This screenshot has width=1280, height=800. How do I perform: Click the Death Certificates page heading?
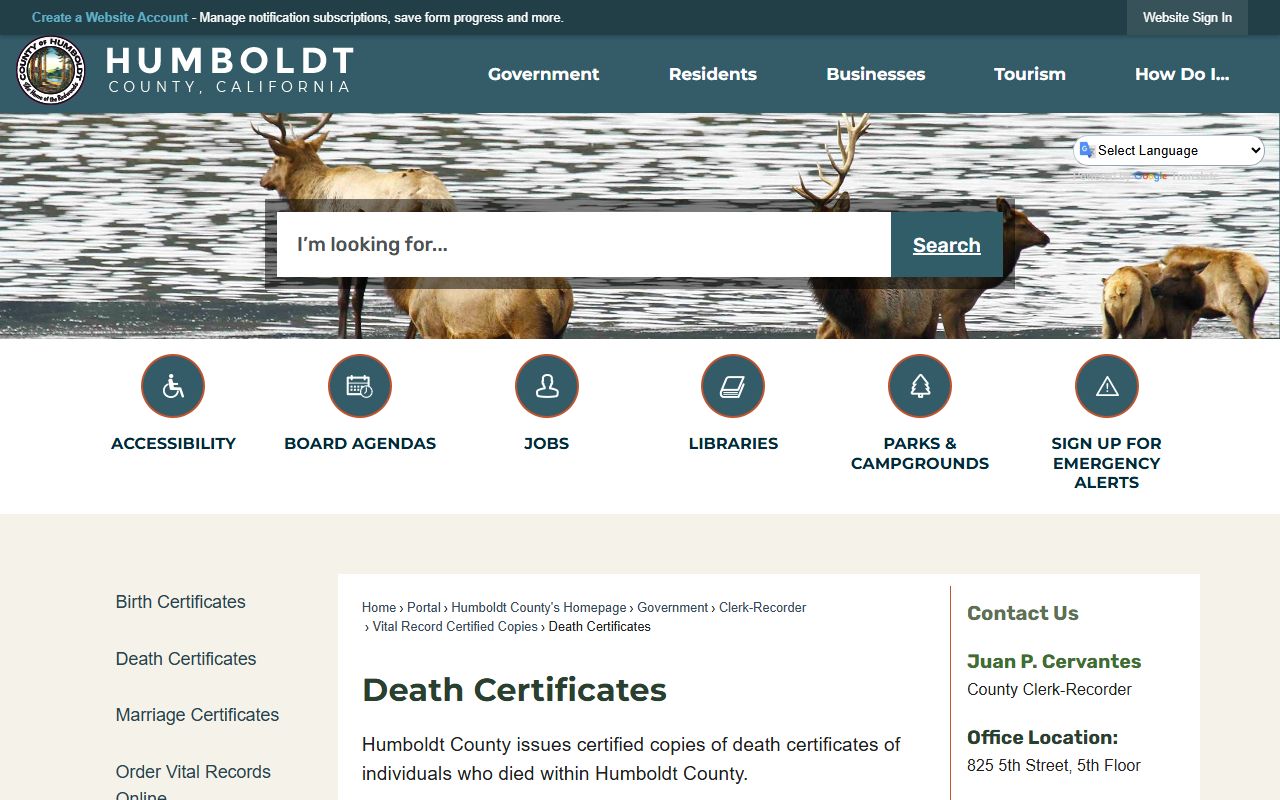[x=514, y=690]
